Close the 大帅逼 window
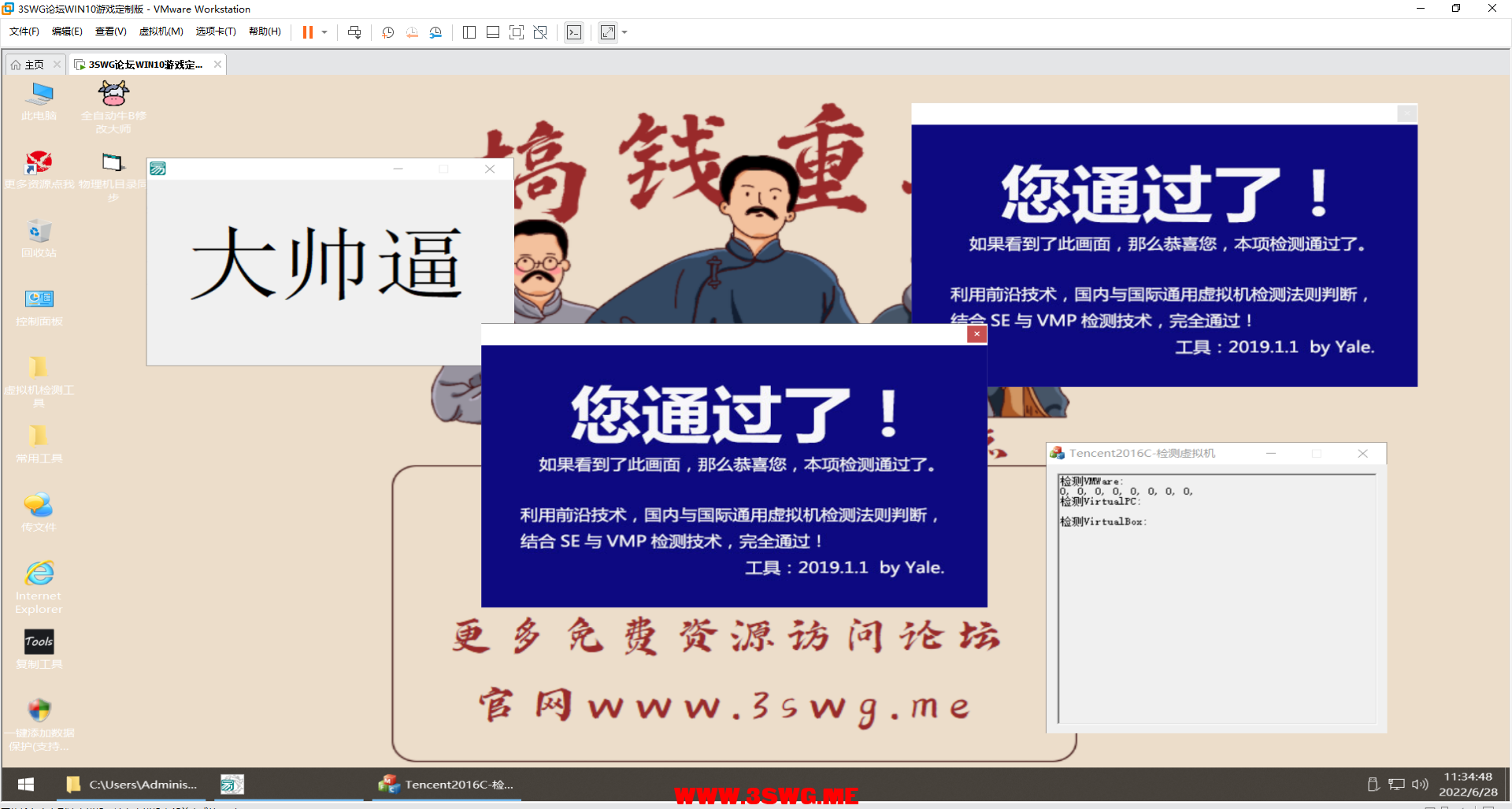 (490, 169)
